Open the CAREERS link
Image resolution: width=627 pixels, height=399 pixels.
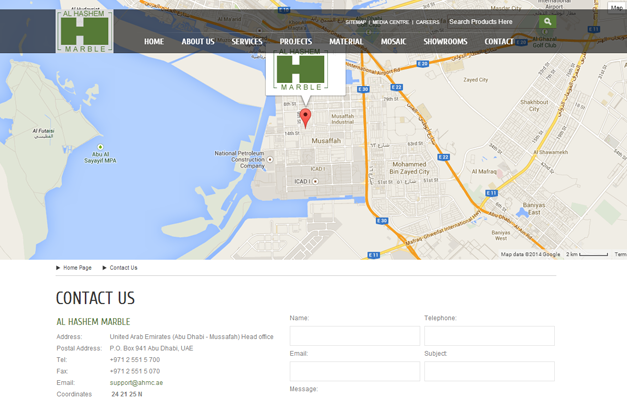(x=427, y=22)
